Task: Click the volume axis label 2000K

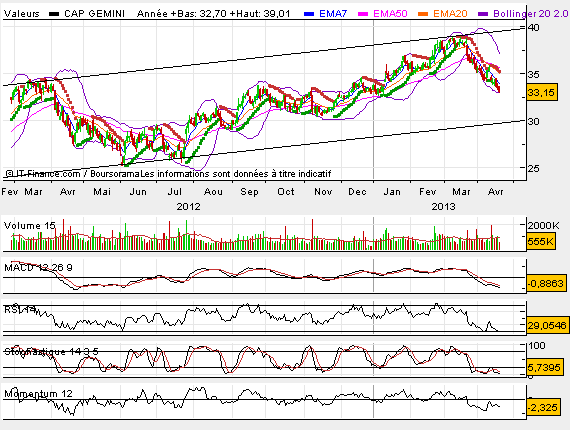Action: [544, 226]
